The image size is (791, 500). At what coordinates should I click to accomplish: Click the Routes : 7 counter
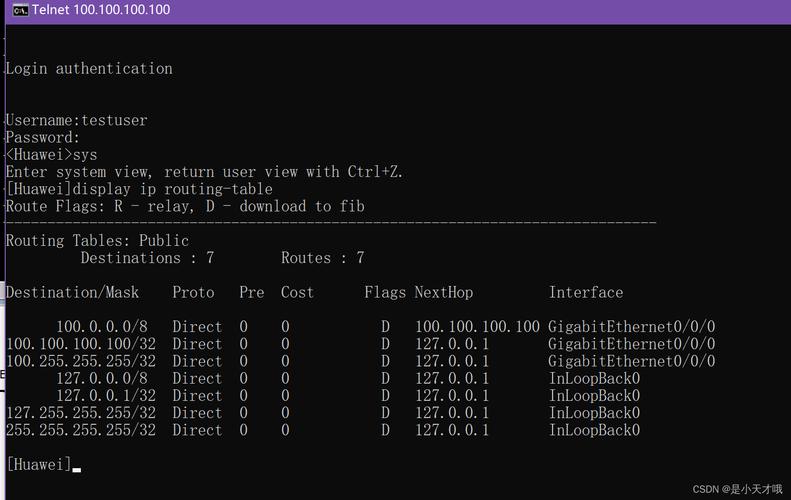coord(322,258)
